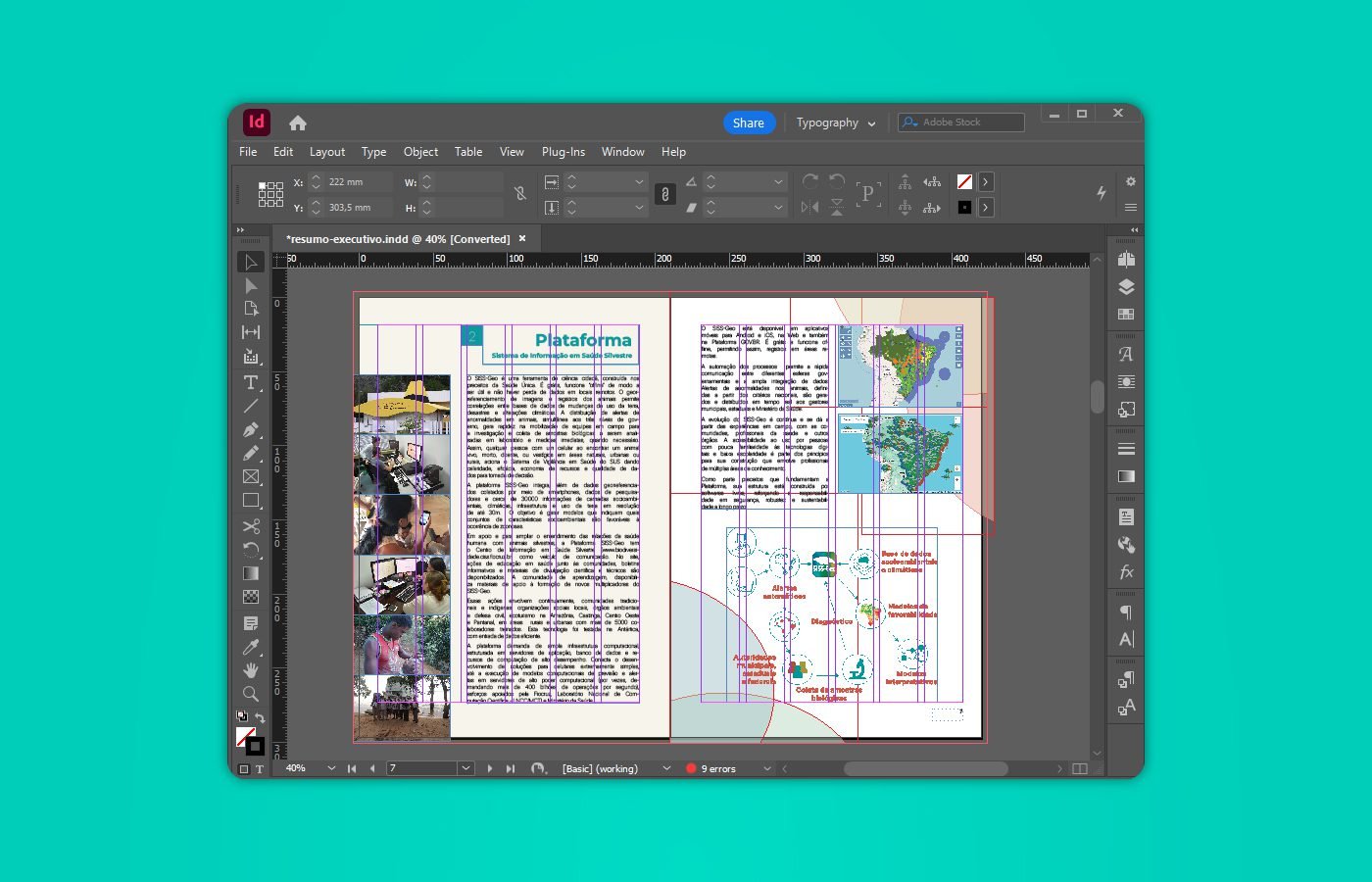Image resolution: width=1372 pixels, height=882 pixels.
Task: Toggle split layout view button
Action: [x=1080, y=769]
